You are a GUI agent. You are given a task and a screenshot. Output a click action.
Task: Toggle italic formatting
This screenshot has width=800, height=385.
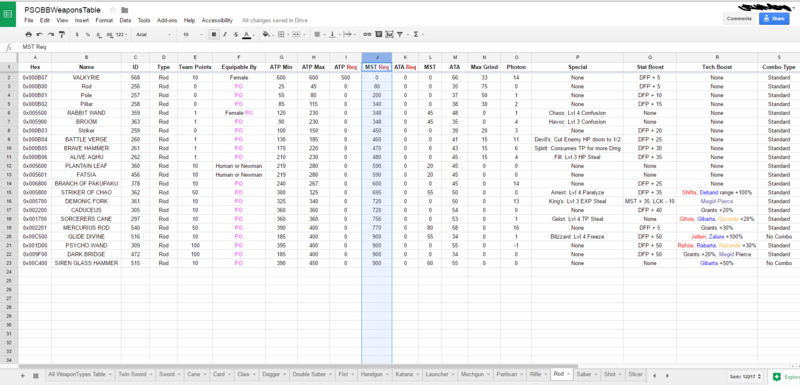(224, 35)
